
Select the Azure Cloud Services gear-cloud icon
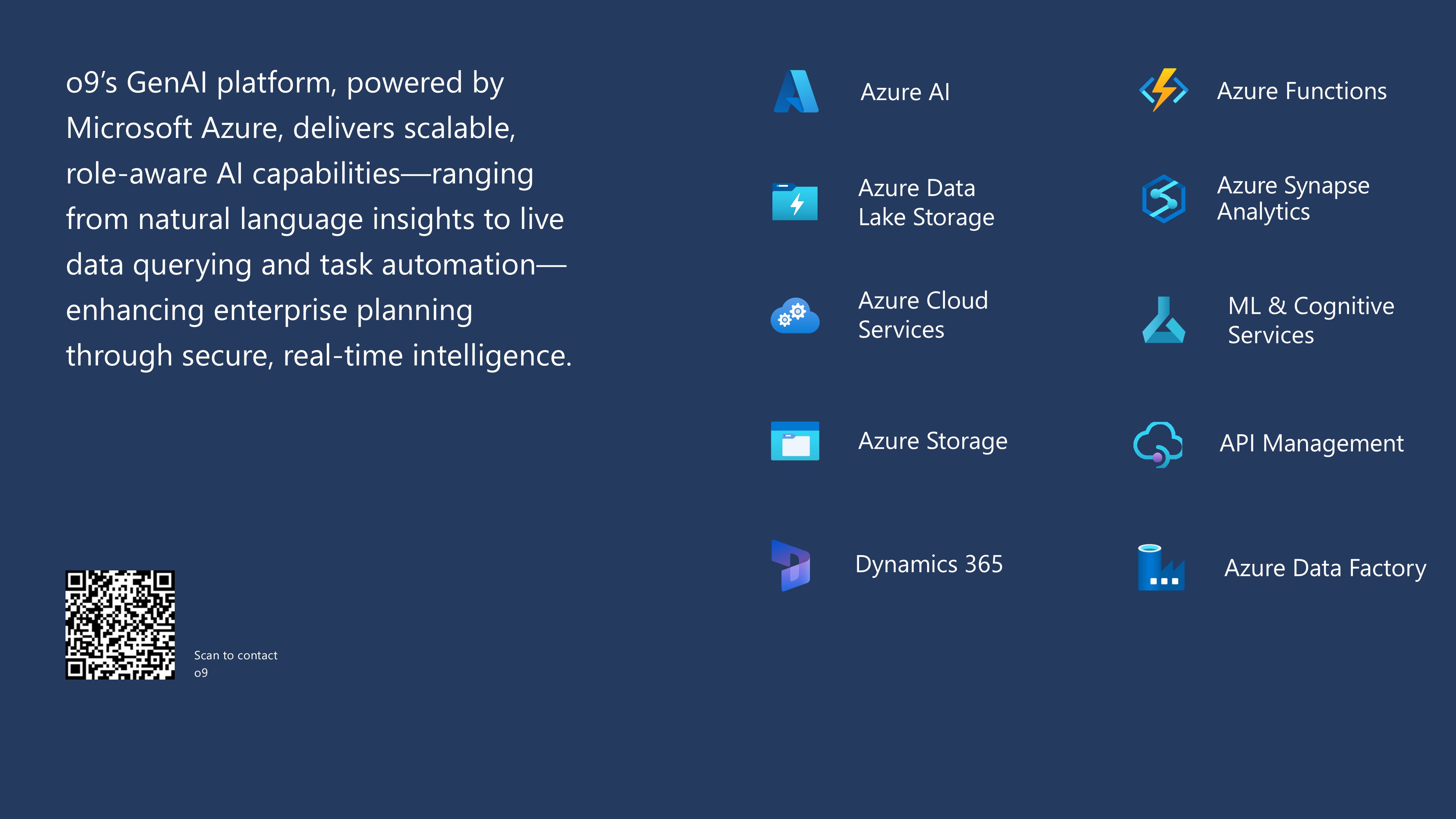[x=795, y=315]
